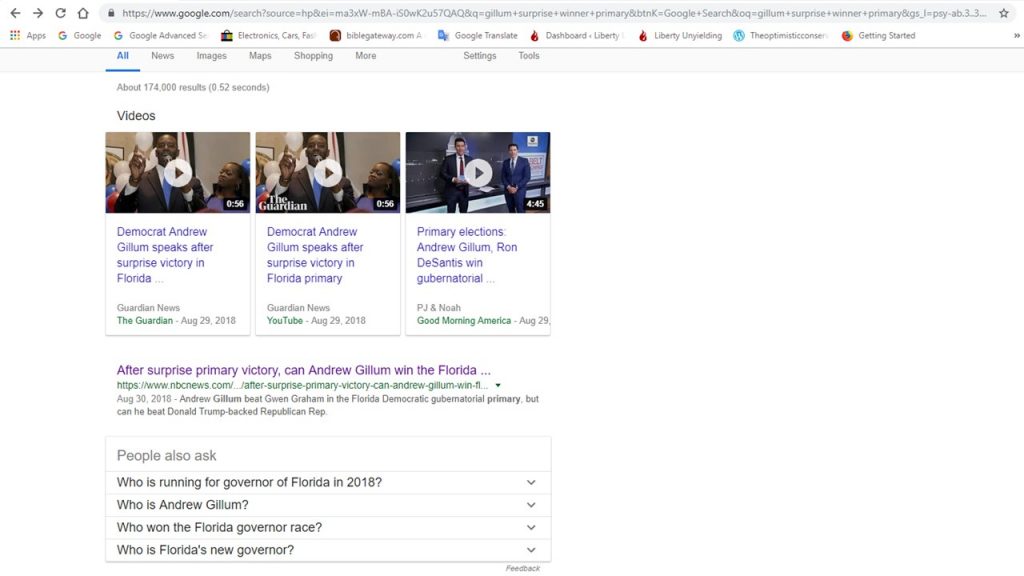Open the Google Advanced Search bookmark
Viewport: 1024px width, 576px height.
point(160,35)
